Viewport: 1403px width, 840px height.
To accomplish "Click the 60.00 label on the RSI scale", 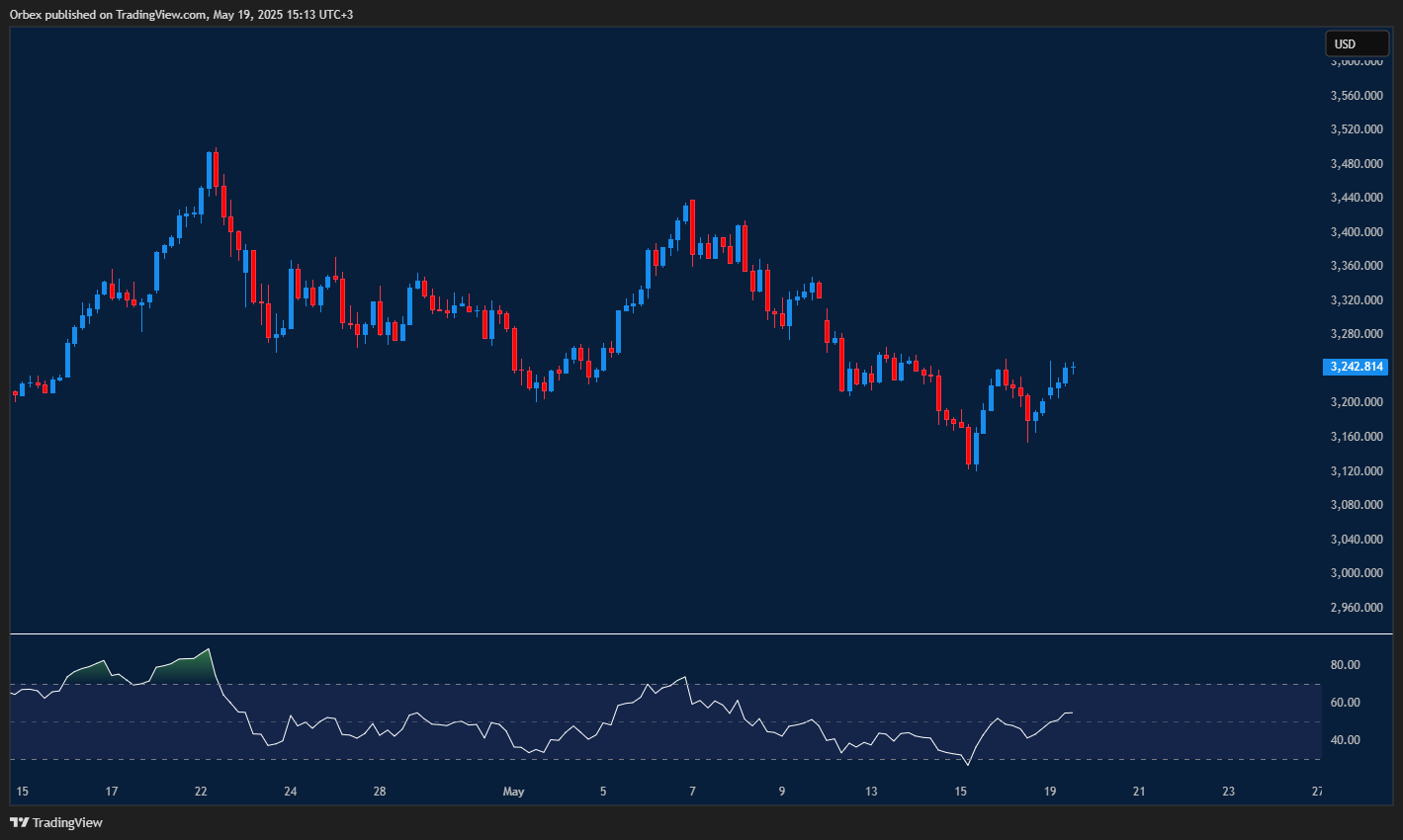I will tap(1346, 703).
